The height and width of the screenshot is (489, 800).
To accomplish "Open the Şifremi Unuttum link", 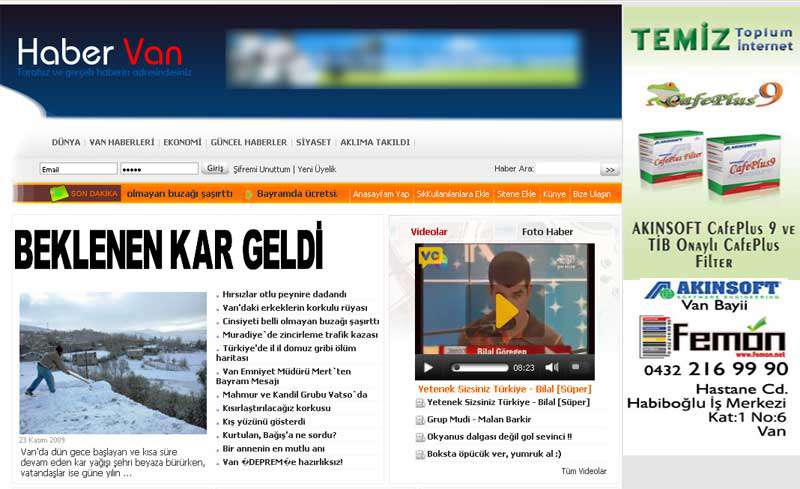I will (261, 169).
